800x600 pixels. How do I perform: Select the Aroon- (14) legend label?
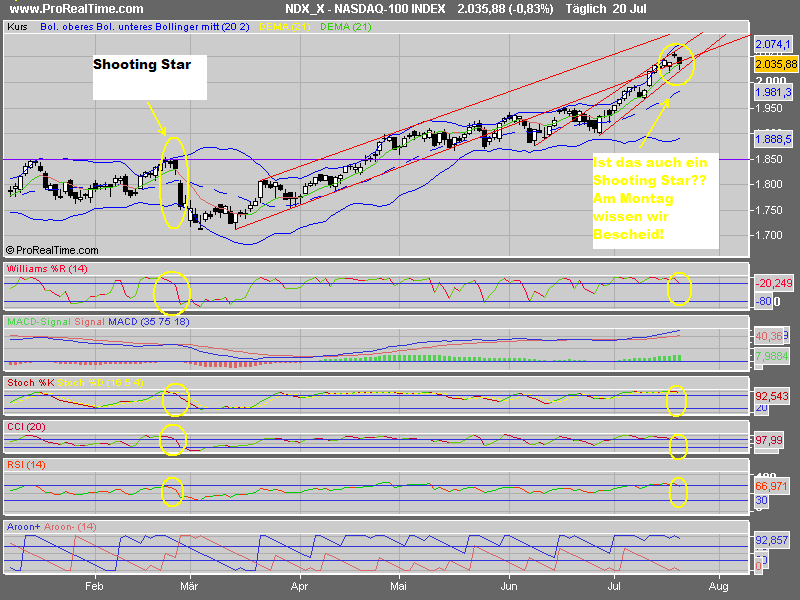coord(70,527)
